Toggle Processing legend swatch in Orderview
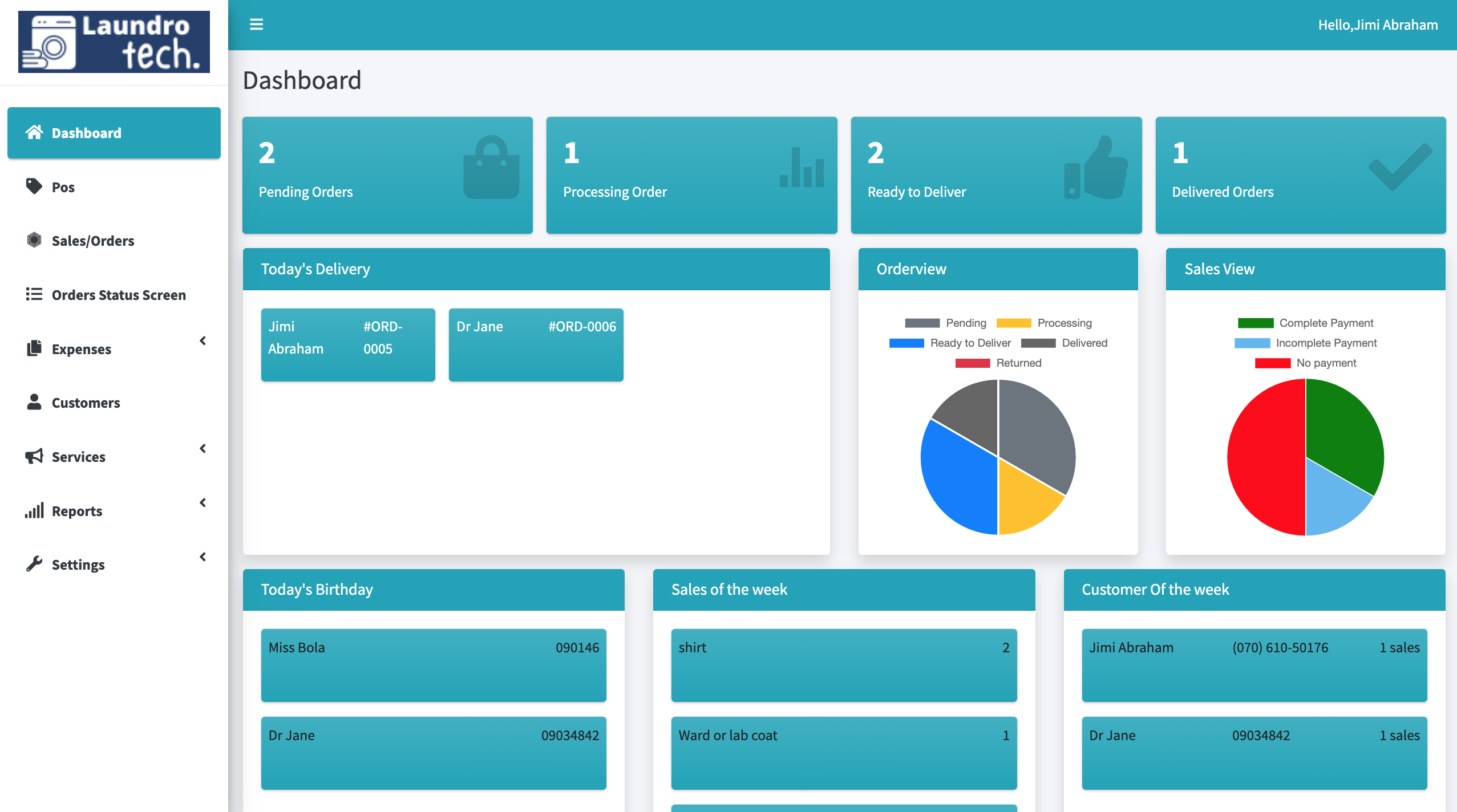This screenshot has width=1457, height=812. [x=1014, y=323]
